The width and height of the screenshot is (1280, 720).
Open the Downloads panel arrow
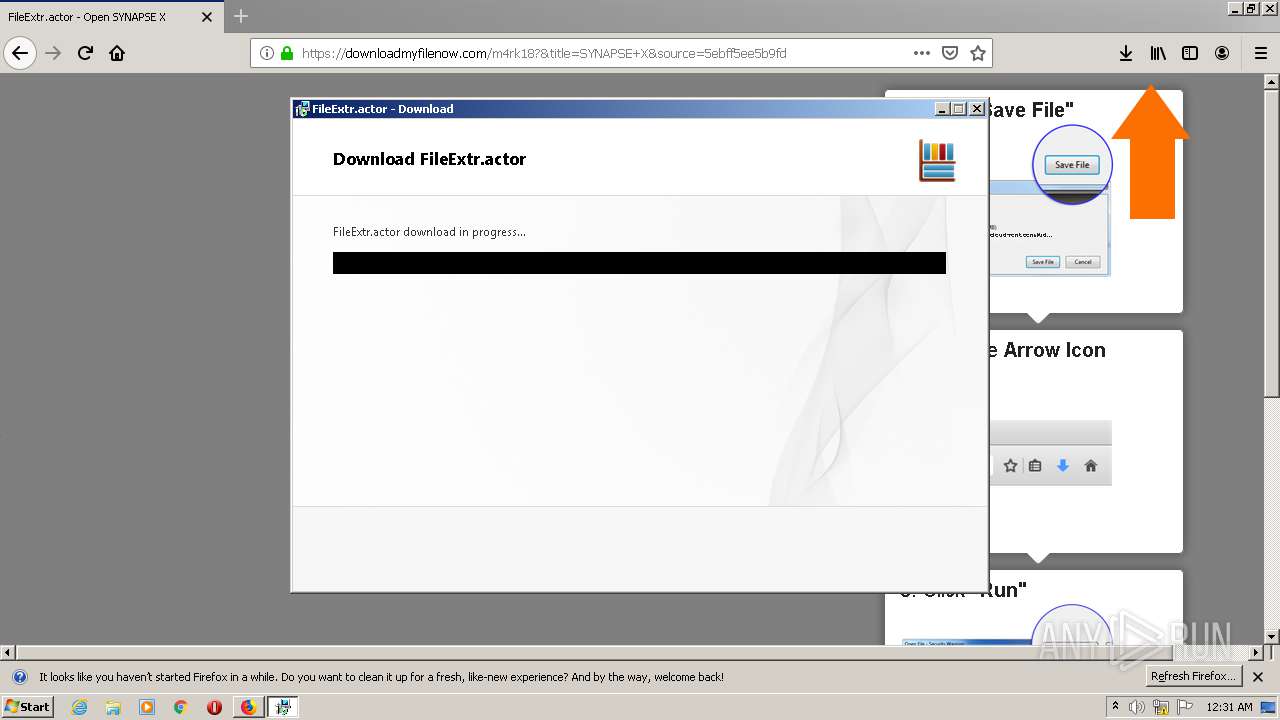[1126, 53]
